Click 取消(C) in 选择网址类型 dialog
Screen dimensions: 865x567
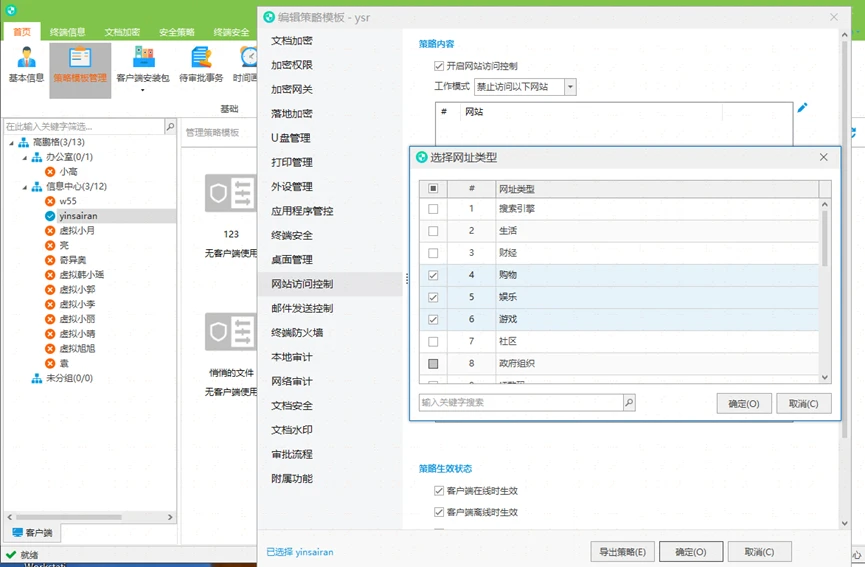tap(803, 403)
